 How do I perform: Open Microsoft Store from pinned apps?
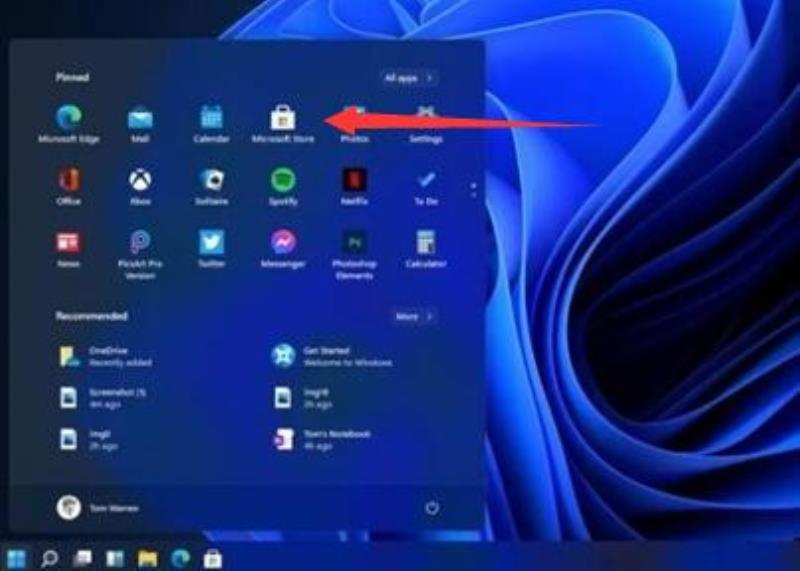(283, 124)
